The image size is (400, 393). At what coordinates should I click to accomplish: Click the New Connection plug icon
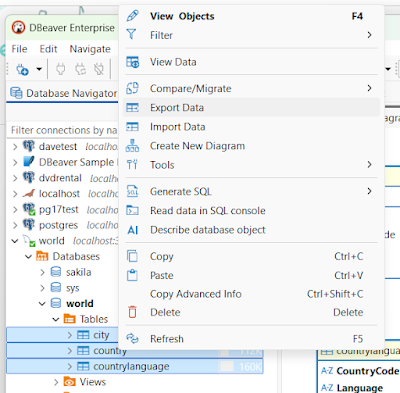22,70
